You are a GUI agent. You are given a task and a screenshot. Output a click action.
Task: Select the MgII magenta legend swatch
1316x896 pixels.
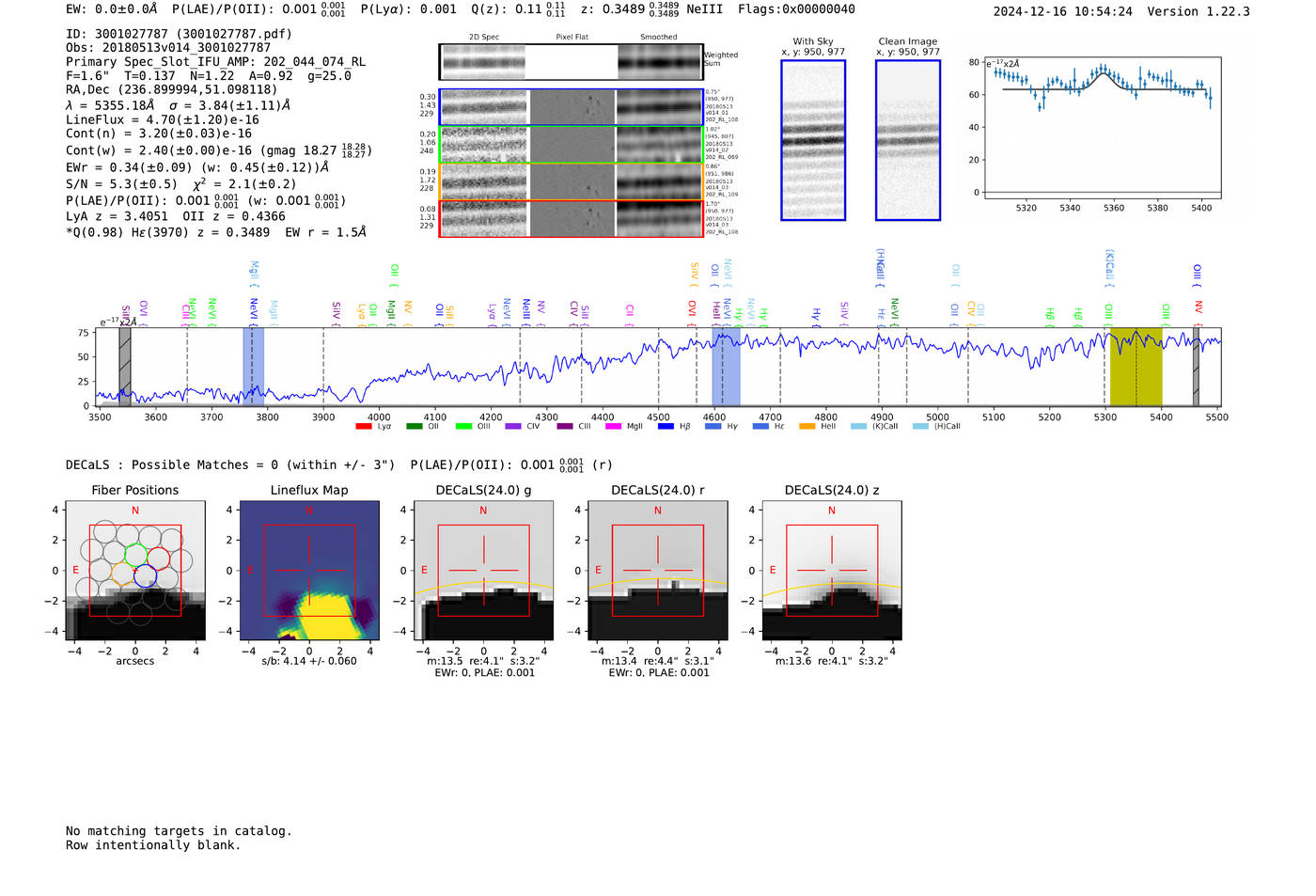click(613, 426)
